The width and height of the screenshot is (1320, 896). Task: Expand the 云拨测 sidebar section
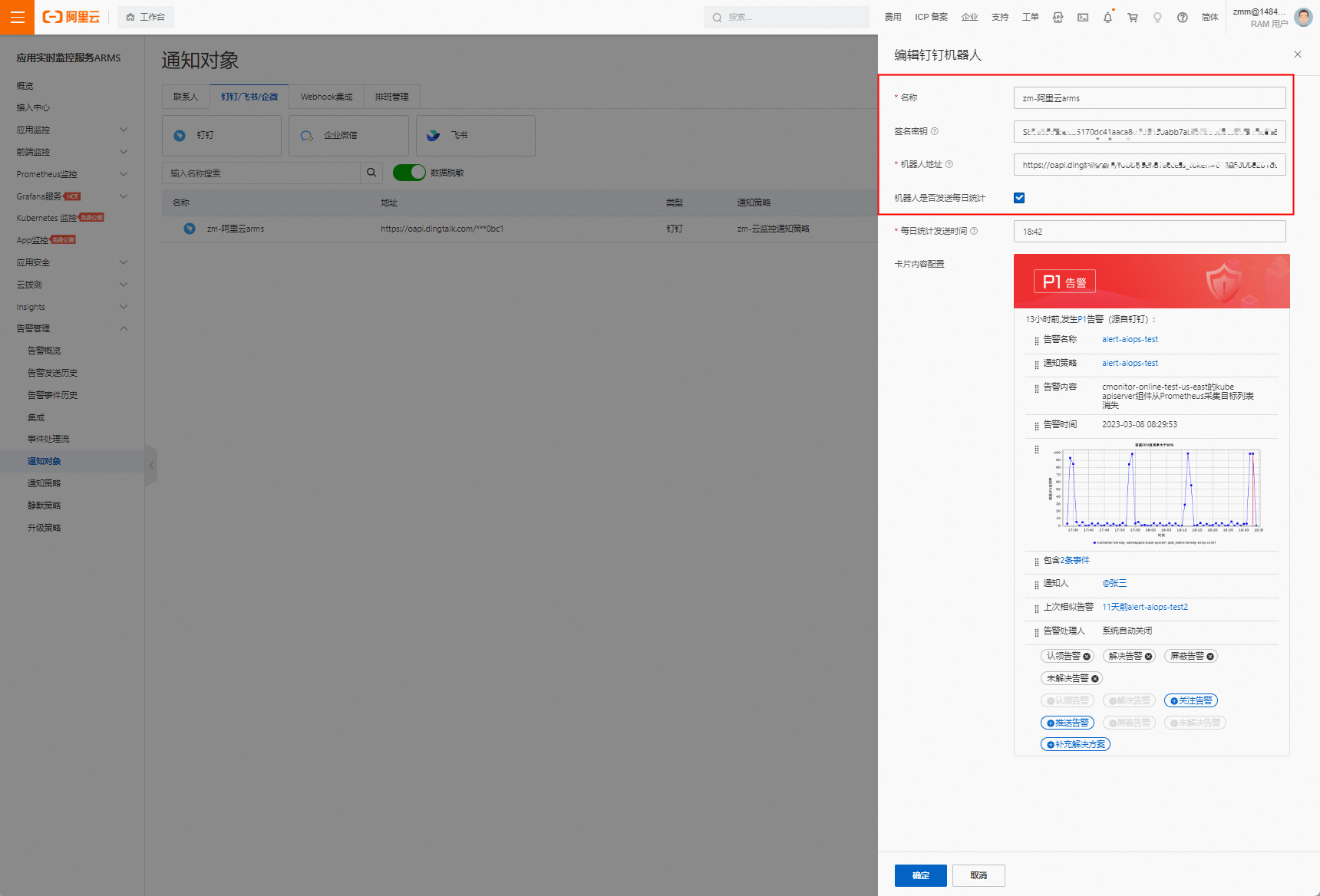pyautogui.click(x=124, y=285)
